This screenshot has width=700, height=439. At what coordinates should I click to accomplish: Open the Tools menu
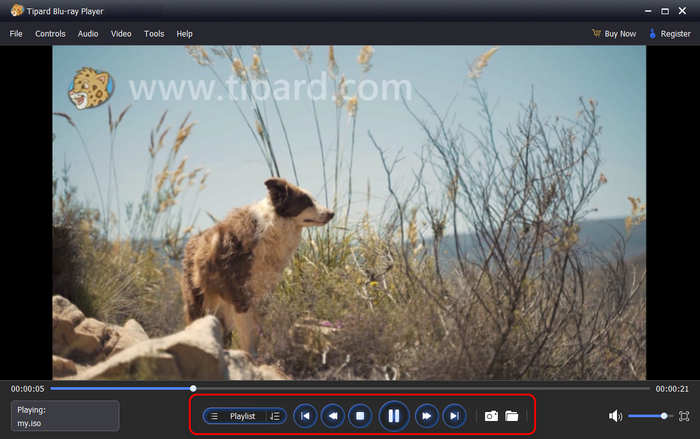click(154, 33)
